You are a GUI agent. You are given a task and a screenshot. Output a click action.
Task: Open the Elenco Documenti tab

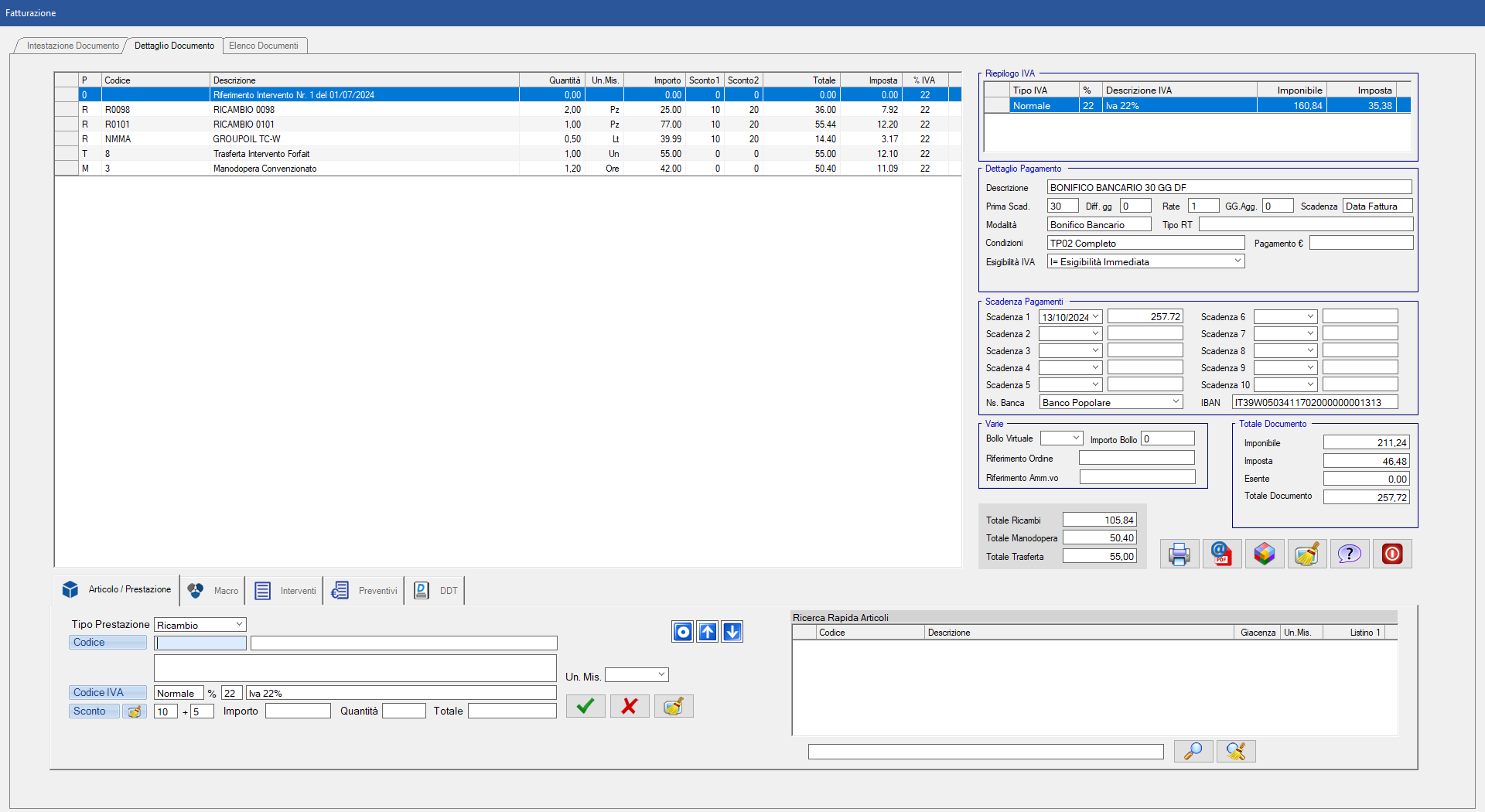pyautogui.click(x=264, y=46)
